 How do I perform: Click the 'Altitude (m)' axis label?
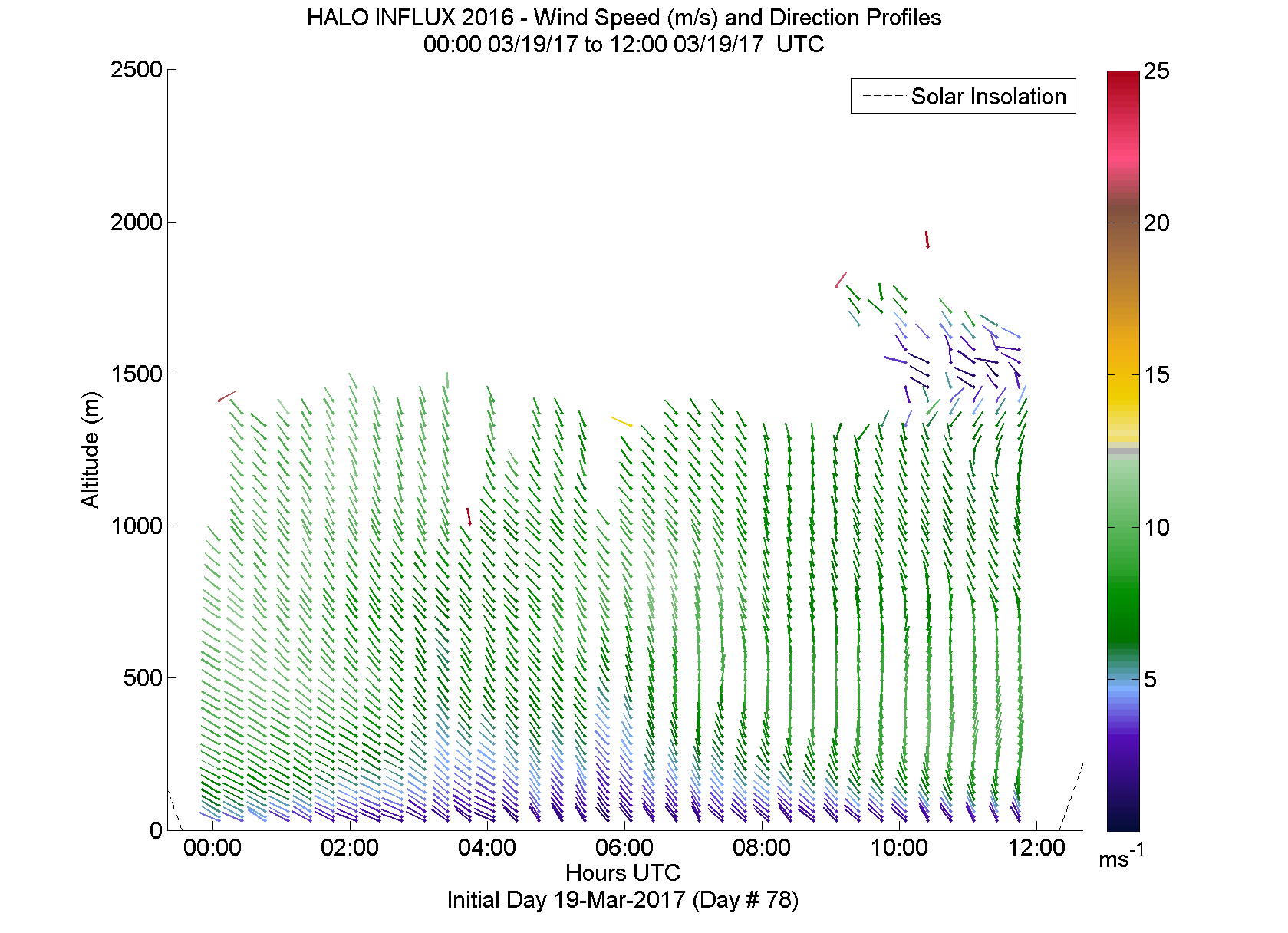tap(91, 450)
